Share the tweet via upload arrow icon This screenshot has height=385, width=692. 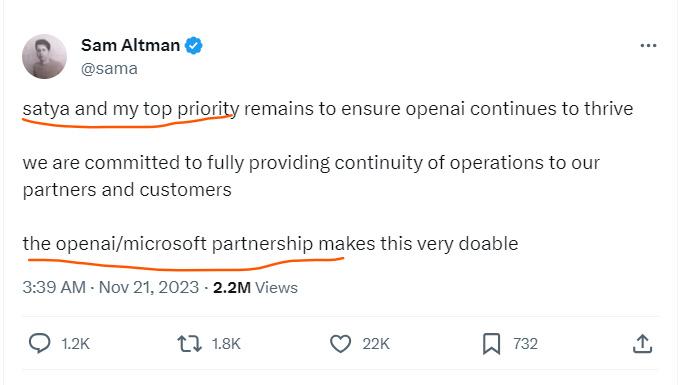coord(642,343)
